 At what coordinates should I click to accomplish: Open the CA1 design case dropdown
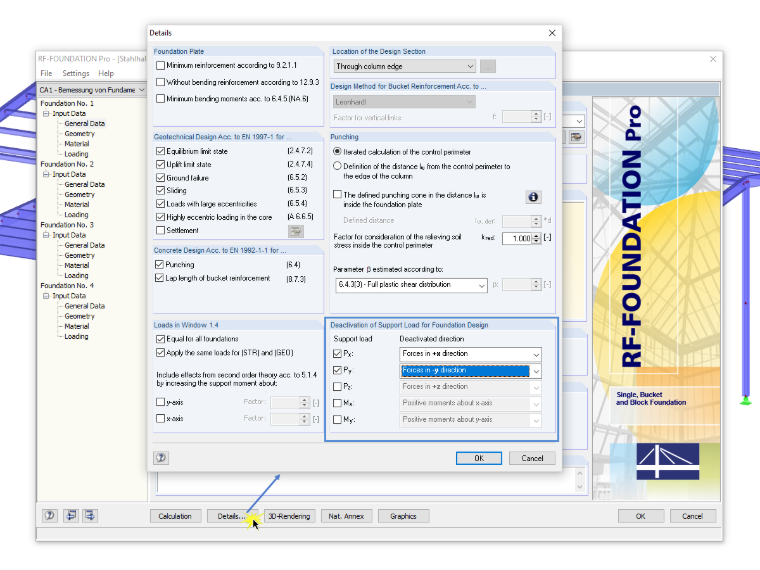pos(92,90)
